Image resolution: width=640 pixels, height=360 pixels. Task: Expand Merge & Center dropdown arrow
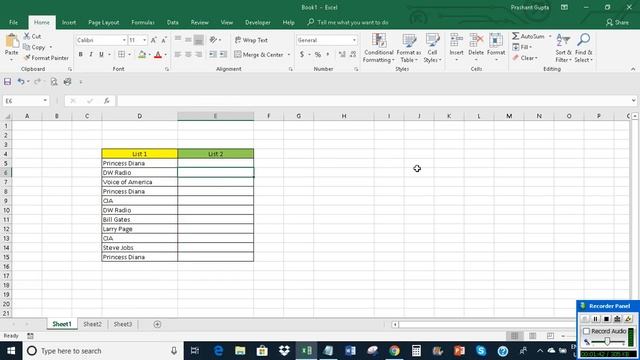click(289, 54)
